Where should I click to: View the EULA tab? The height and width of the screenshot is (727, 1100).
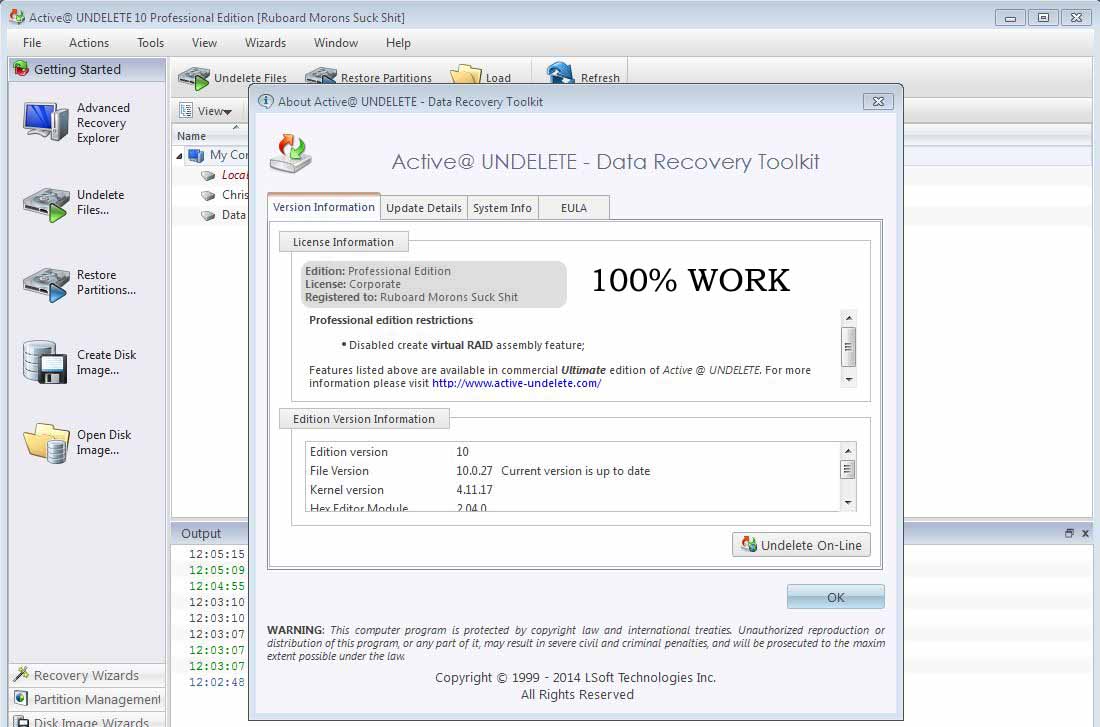(x=573, y=207)
